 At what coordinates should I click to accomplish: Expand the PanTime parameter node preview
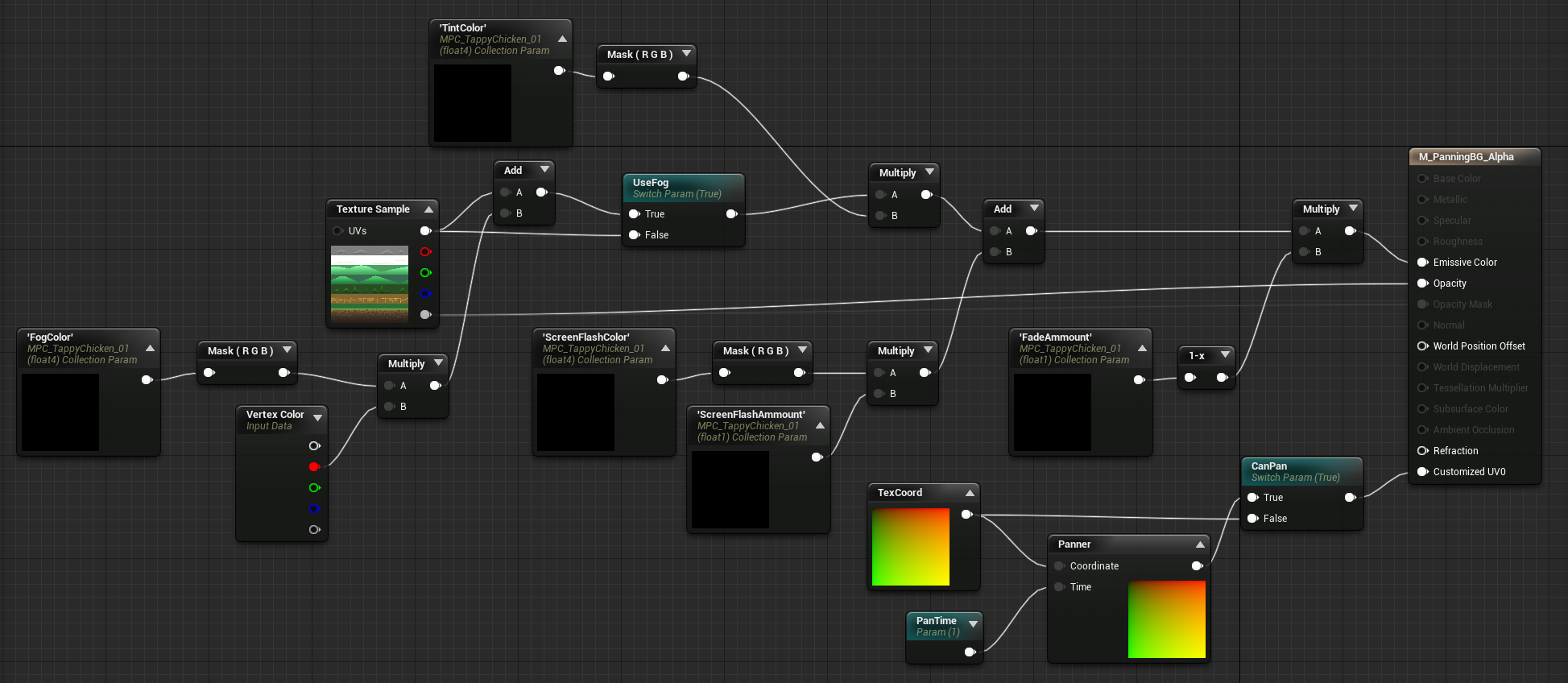pyautogui.click(x=973, y=624)
